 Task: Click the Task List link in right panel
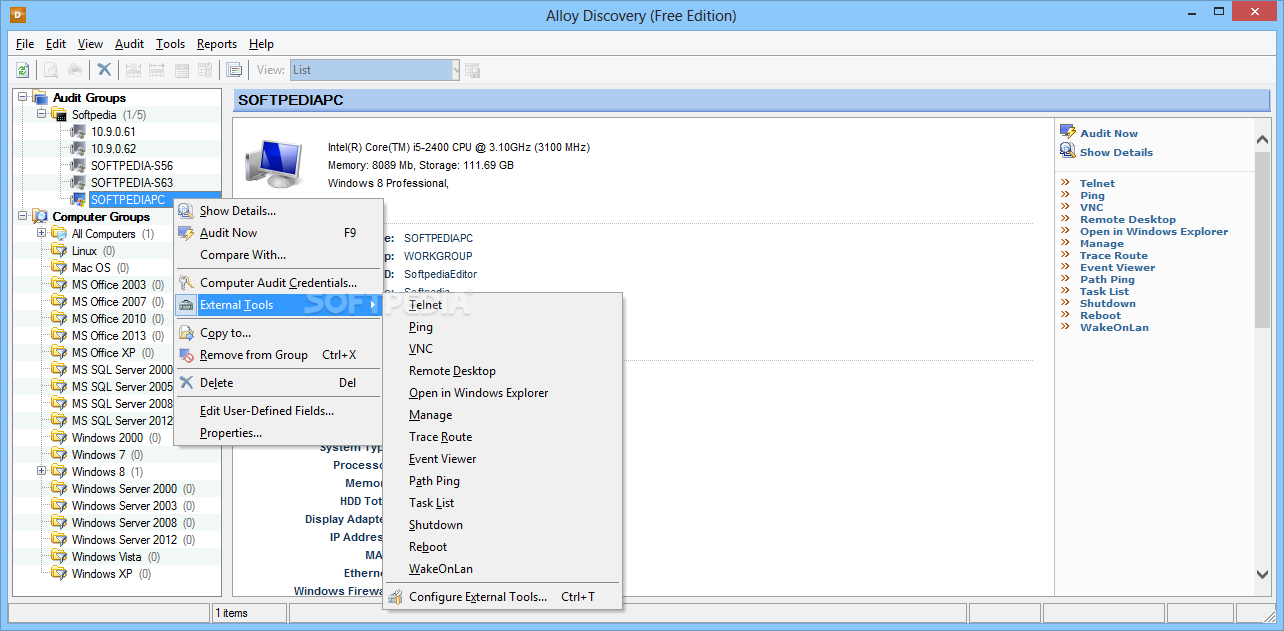point(1104,292)
